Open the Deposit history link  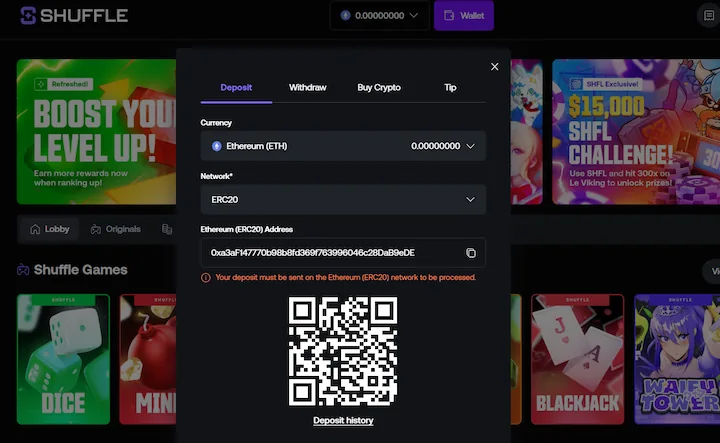pos(343,421)
